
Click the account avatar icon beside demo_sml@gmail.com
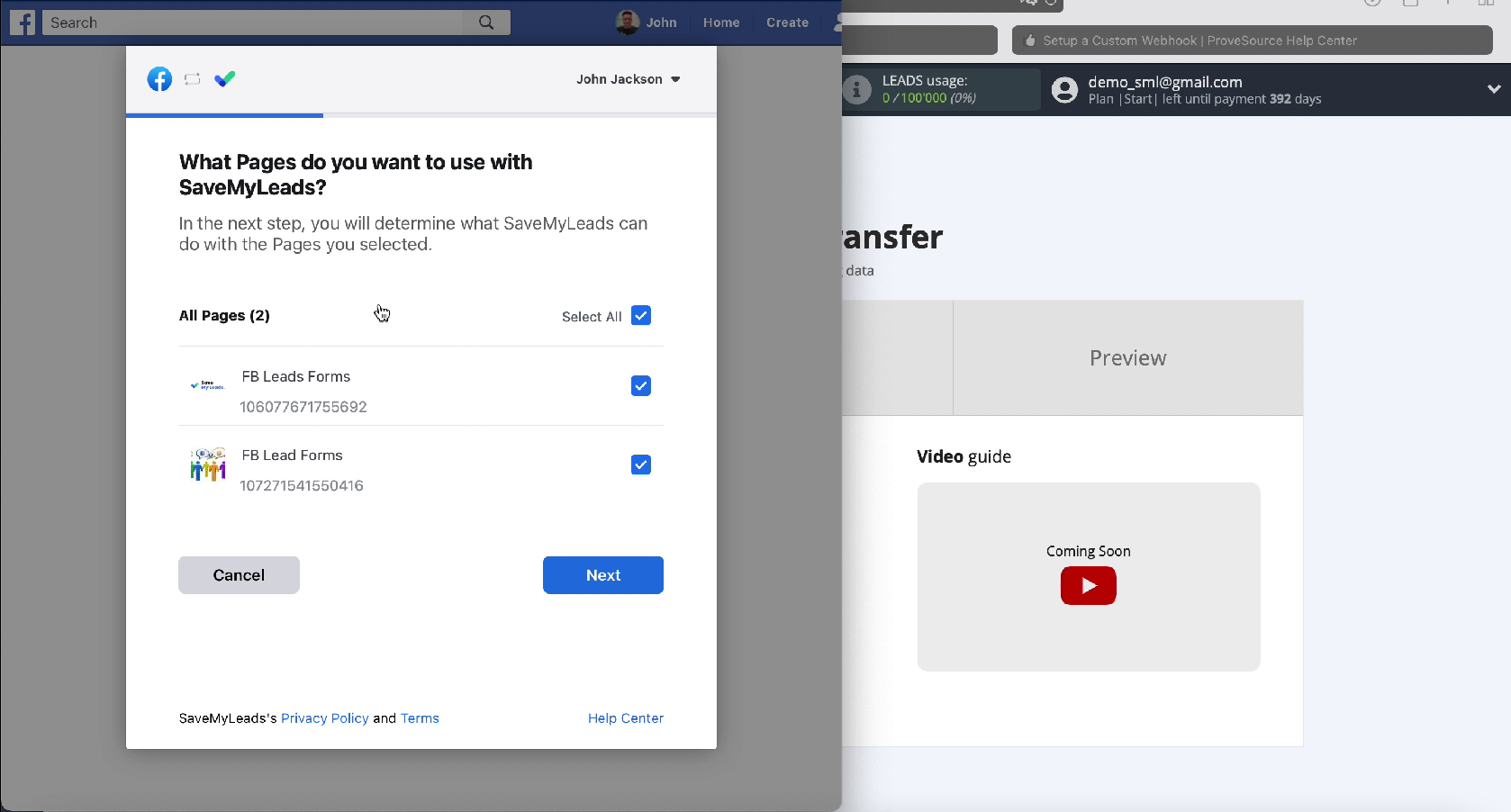pyautogui.click(x=1064, y=90)
